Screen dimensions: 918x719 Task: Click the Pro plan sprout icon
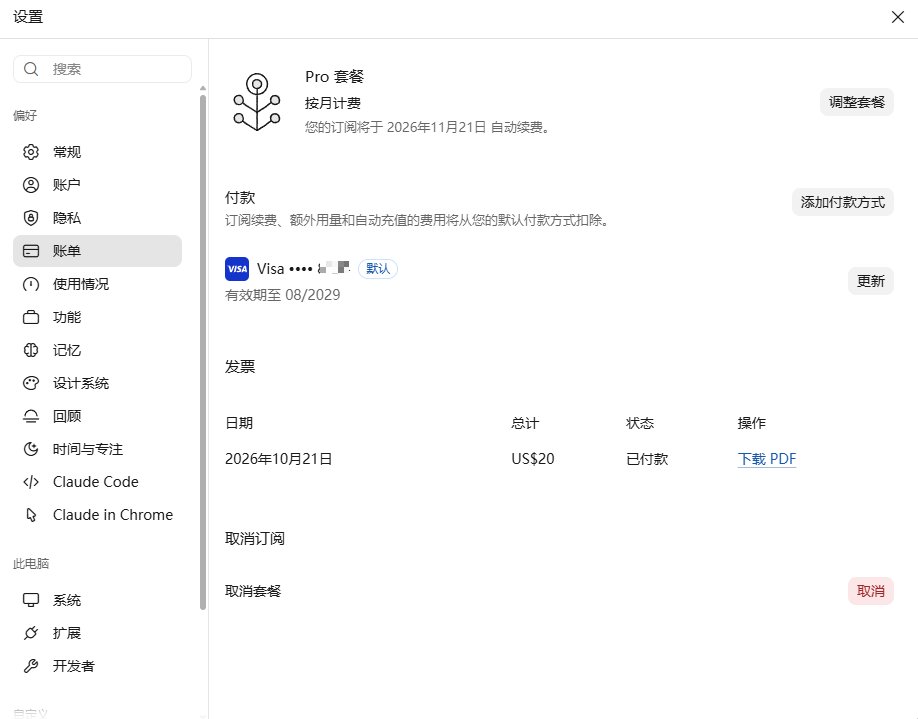[256, 102]
